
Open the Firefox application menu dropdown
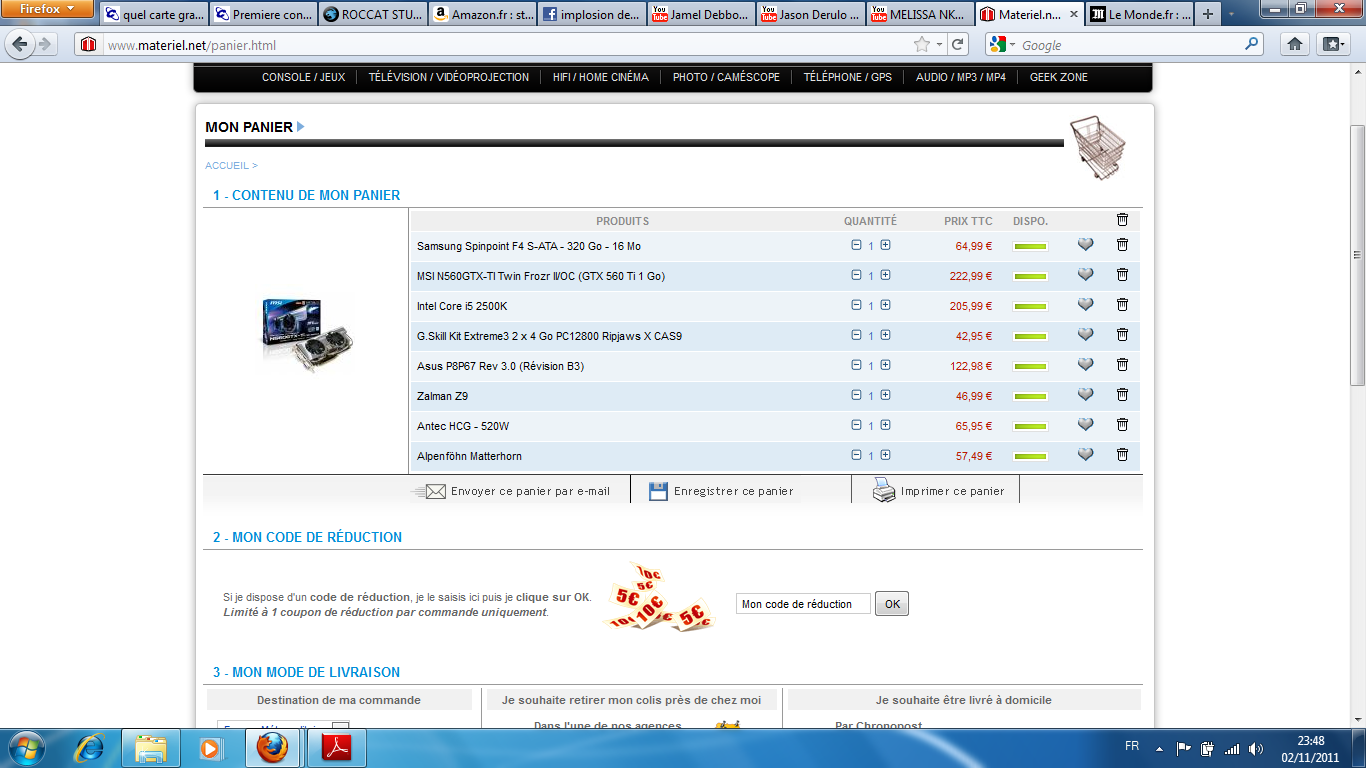pyautogui.click(x=47, y=9)
